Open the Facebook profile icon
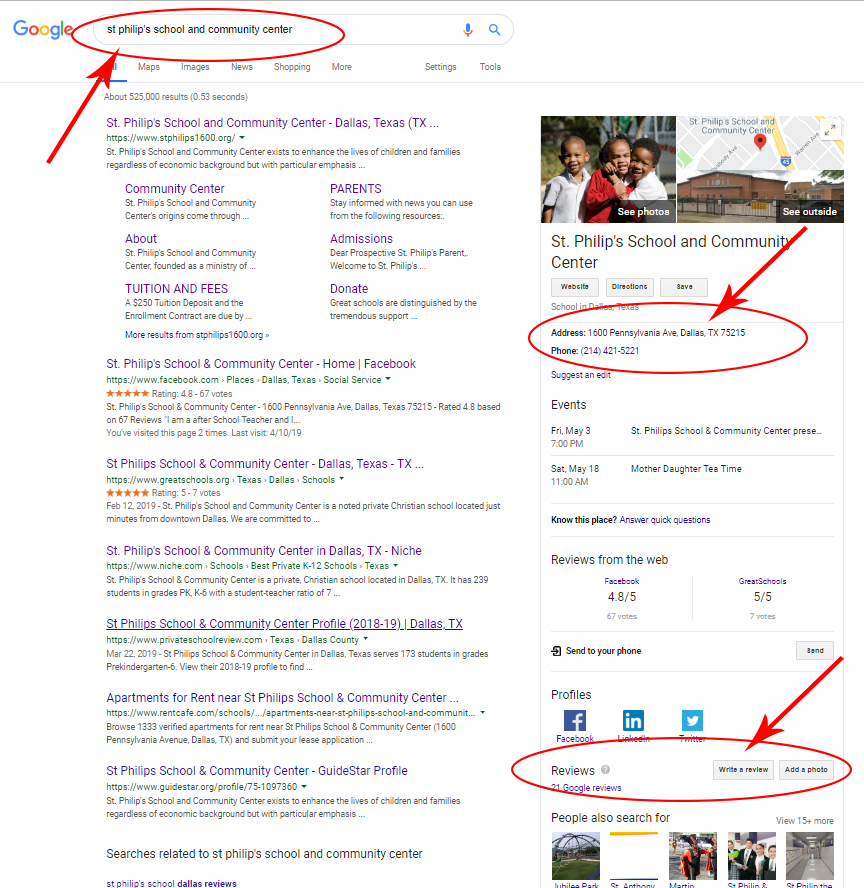The image size is (864, 888). 575,720
